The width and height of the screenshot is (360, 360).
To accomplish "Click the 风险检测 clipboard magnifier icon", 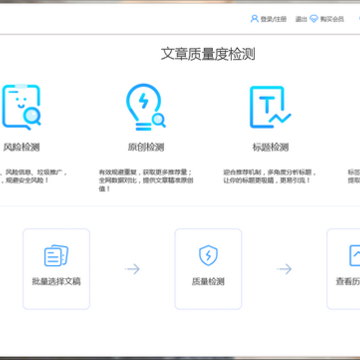I will [21, 107].
